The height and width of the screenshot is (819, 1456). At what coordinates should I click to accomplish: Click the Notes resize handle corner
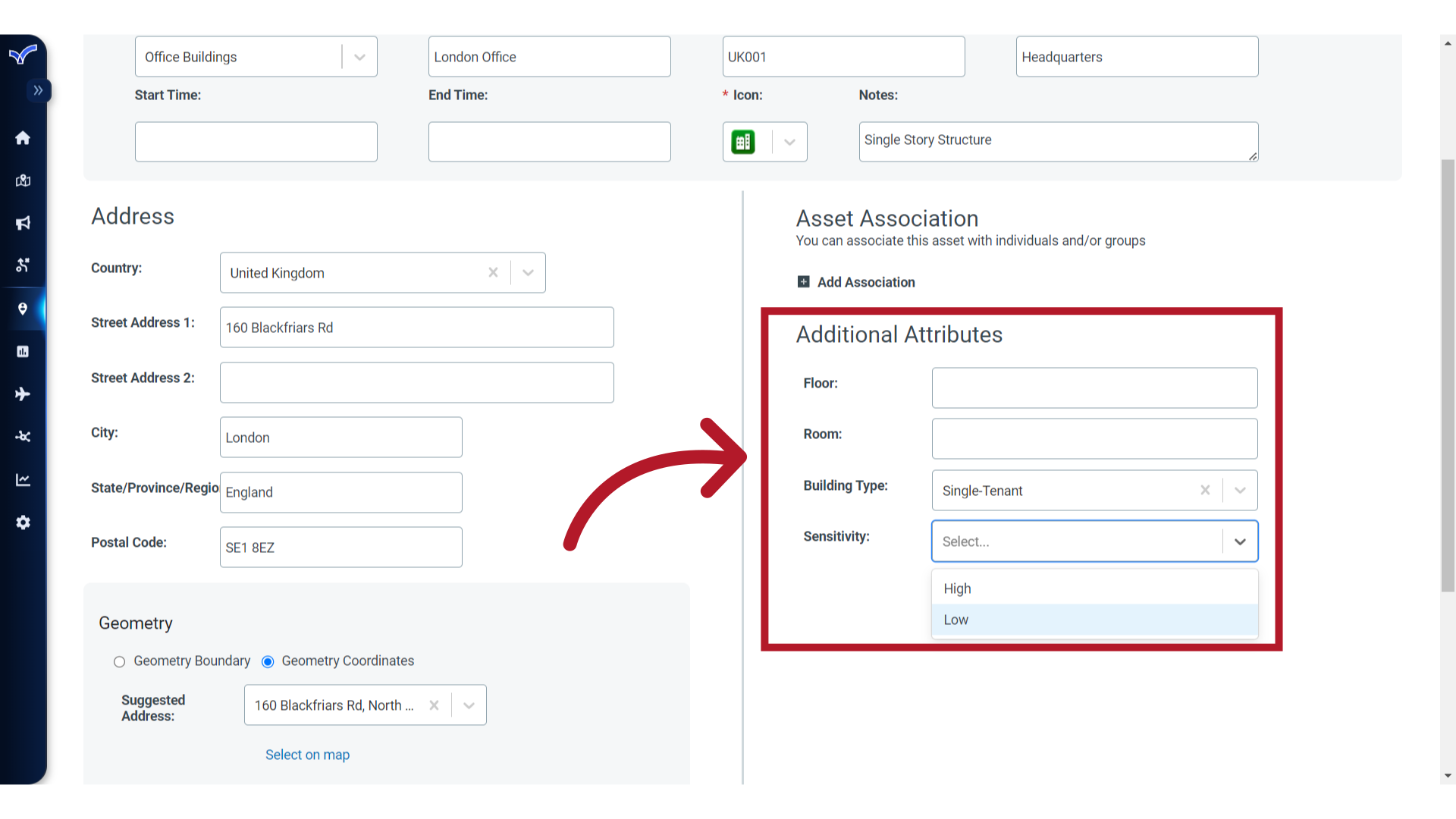click(1253, 156)
